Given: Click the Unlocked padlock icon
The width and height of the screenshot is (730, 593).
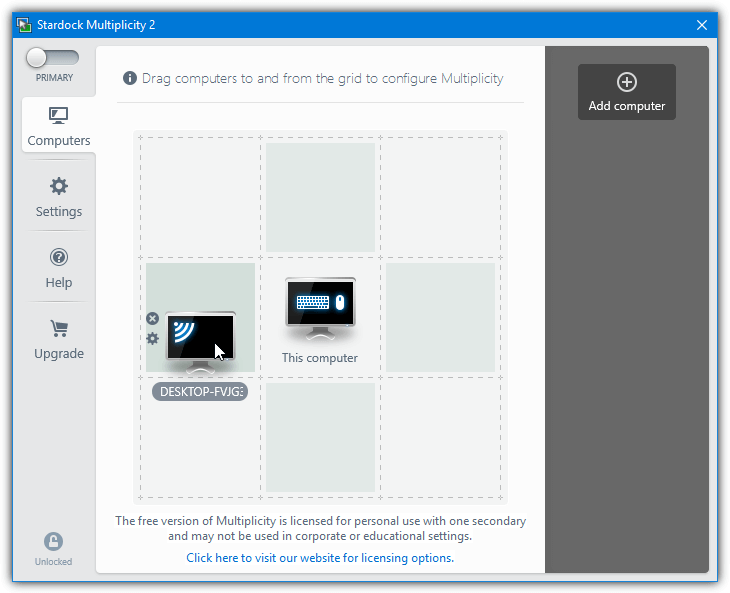Looking at the screenshot, I should (54, 542).
